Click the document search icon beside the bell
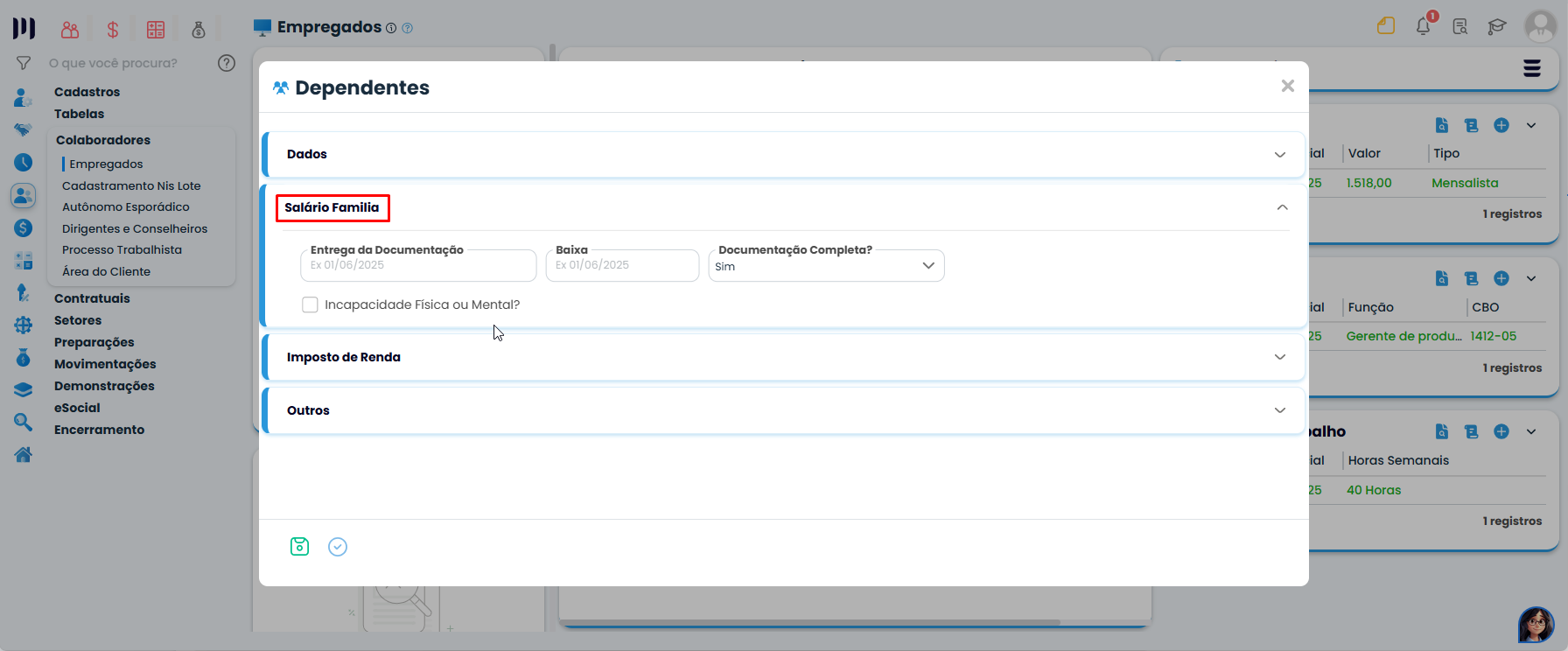This screenshot has height=651, width=1568. tap(1460, 26)
